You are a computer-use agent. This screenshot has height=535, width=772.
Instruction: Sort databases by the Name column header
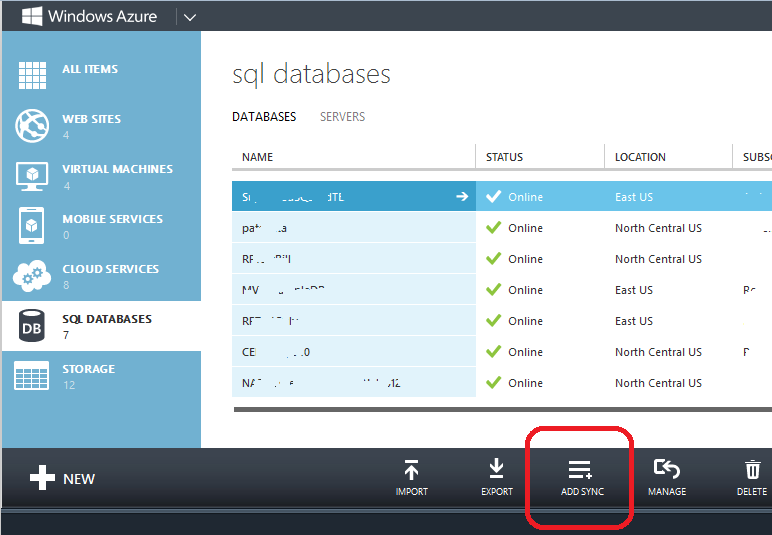[x=257, y=157]
